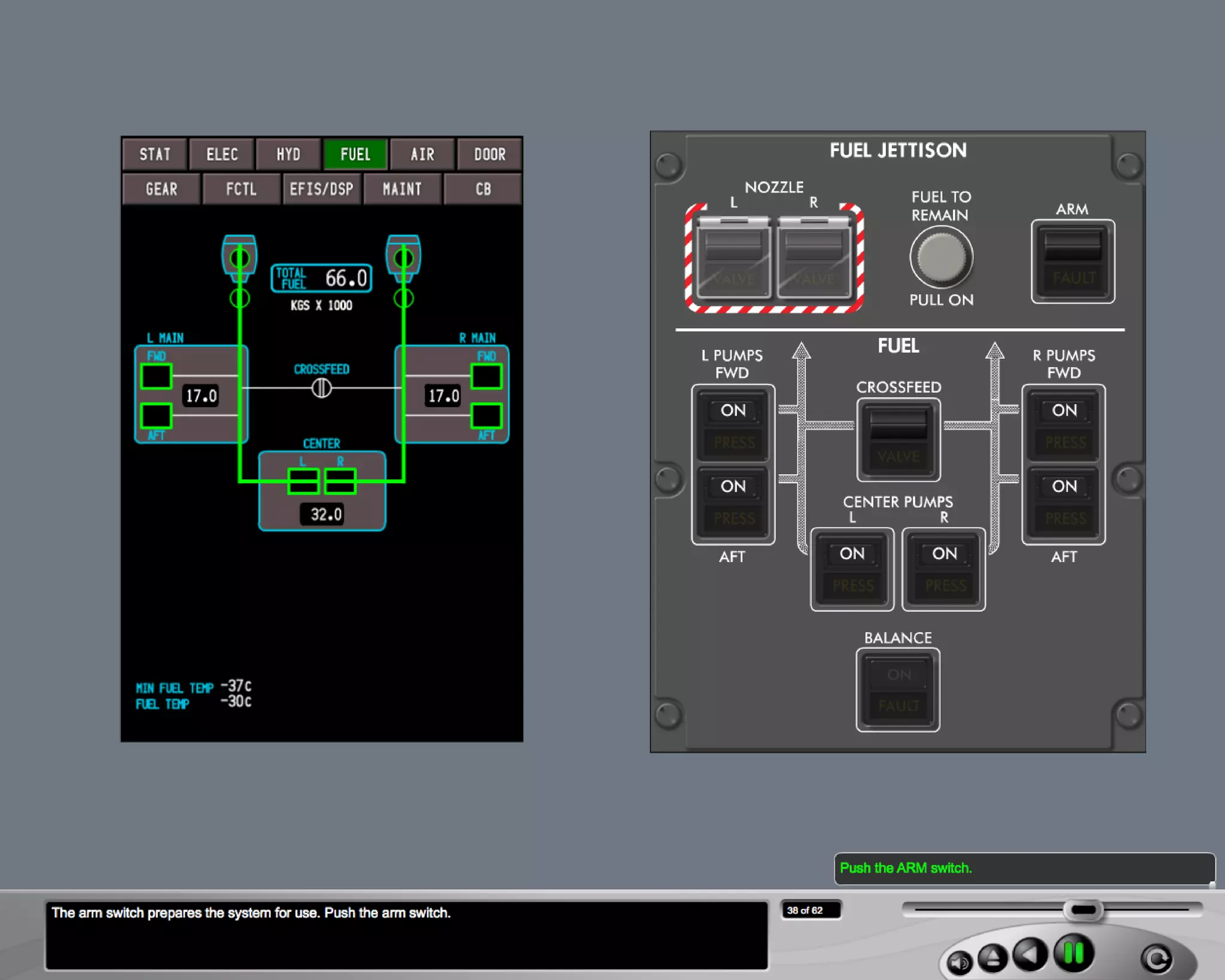
Task: Open the FCTL synoptic page
Action: tap(242, 190)
